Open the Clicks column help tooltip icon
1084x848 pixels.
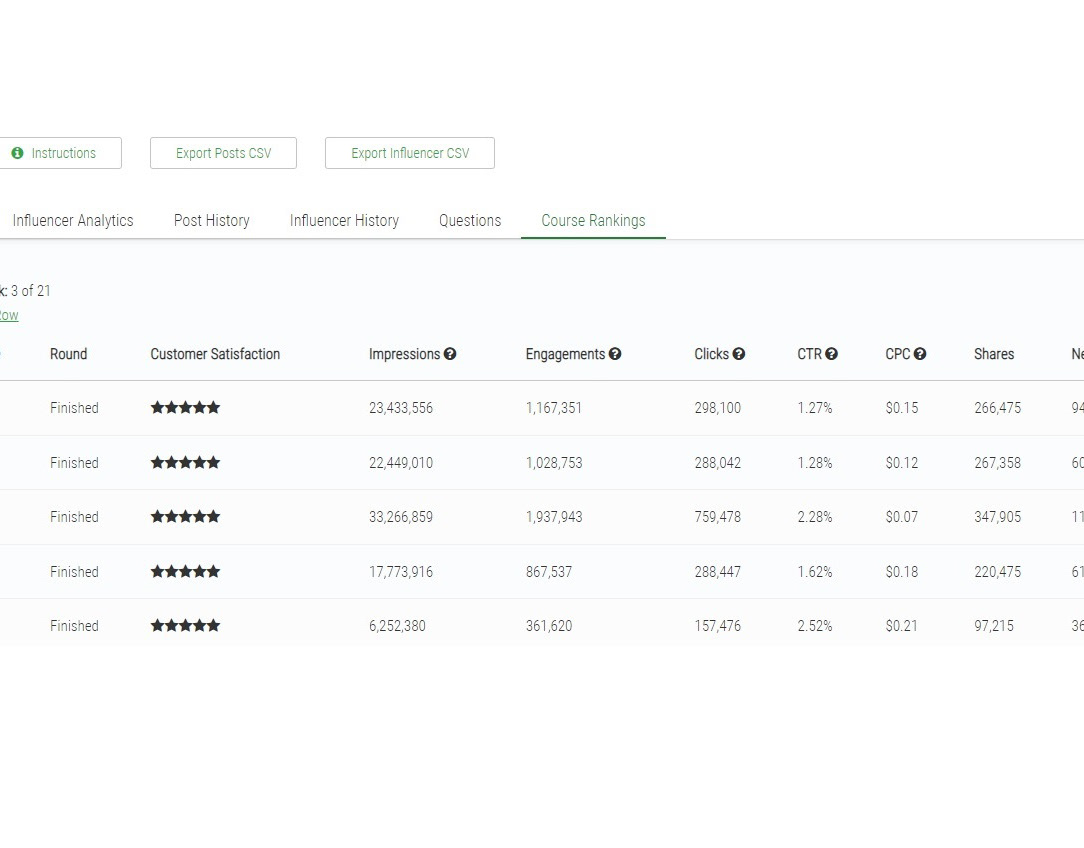click(738, 354)
